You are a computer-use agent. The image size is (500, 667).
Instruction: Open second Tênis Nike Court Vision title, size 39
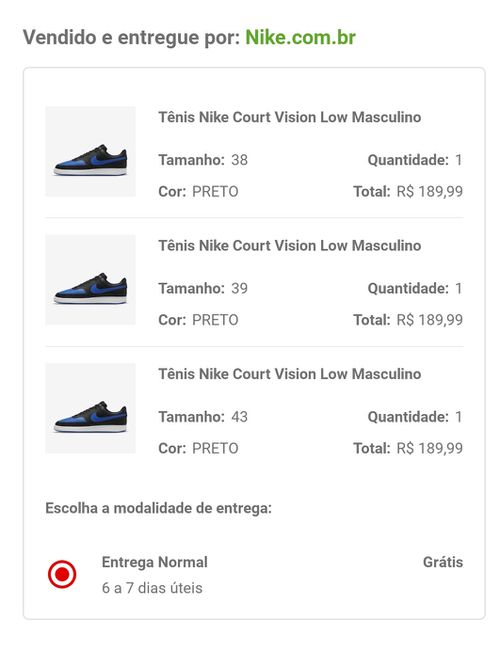click(290, 245)
